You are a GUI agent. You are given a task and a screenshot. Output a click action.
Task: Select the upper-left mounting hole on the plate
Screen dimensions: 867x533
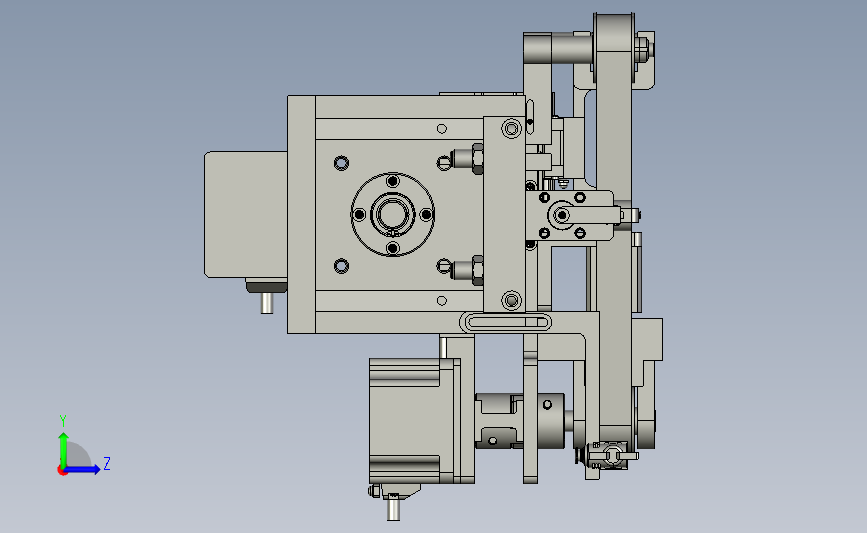tap(342, 163)
